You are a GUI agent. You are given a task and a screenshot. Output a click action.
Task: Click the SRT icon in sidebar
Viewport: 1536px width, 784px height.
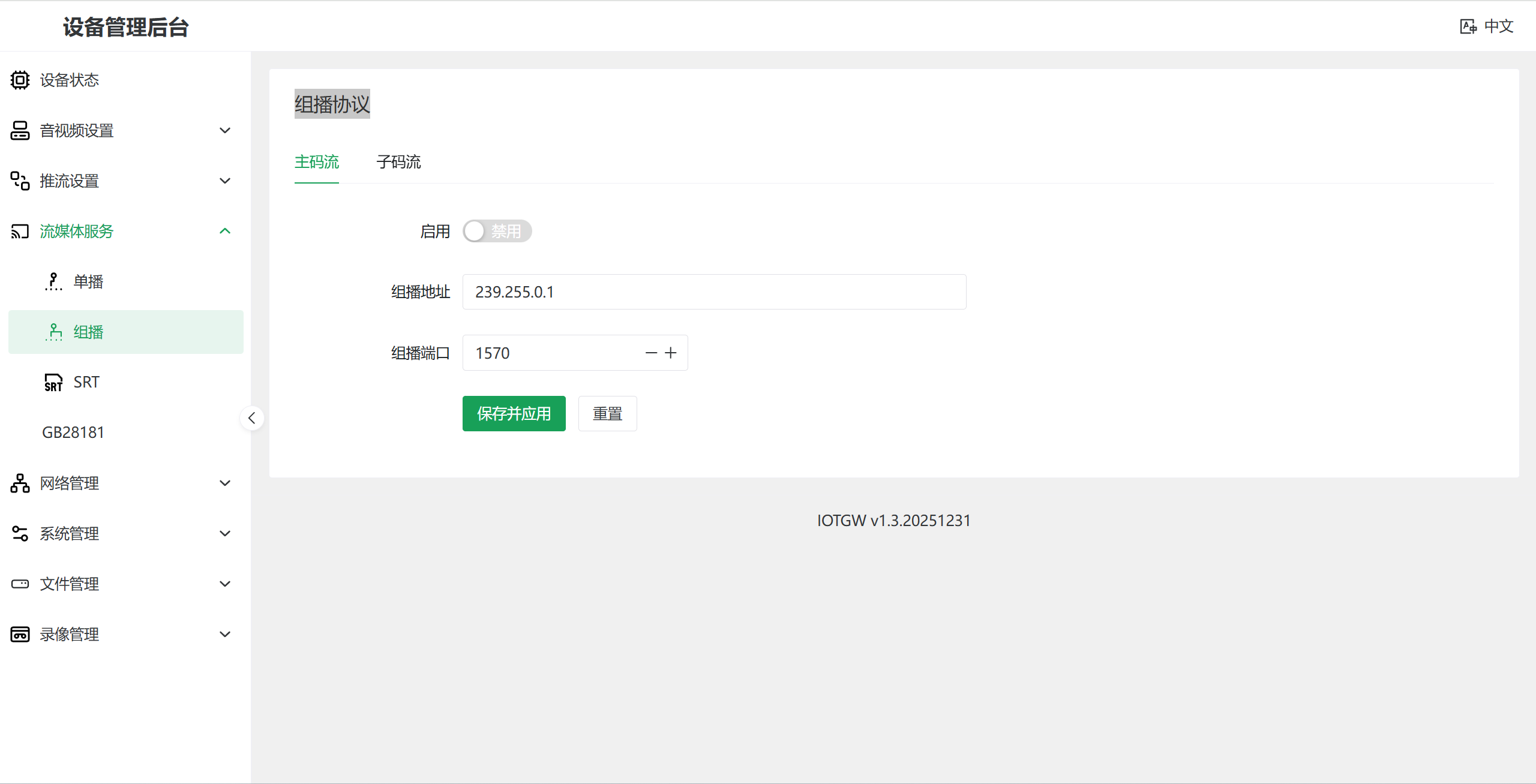click(x=53, y=382)
